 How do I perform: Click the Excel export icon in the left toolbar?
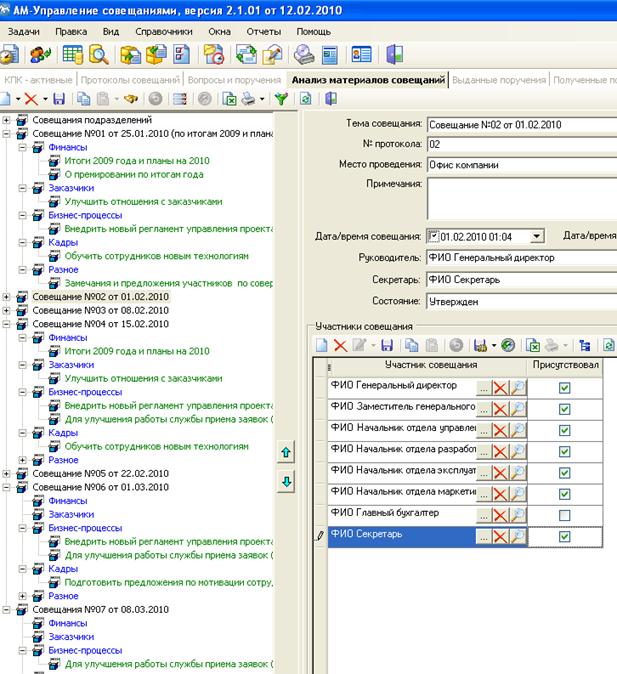pos(229,99)
